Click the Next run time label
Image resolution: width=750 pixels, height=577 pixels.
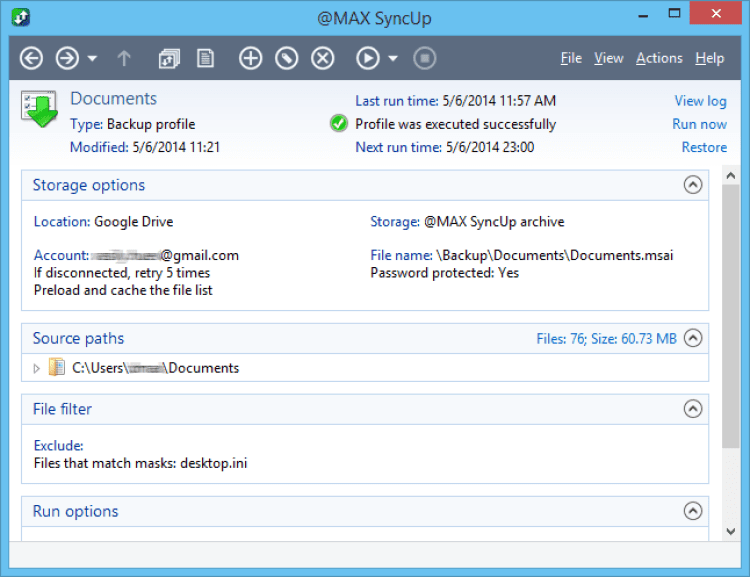(398, 147)
